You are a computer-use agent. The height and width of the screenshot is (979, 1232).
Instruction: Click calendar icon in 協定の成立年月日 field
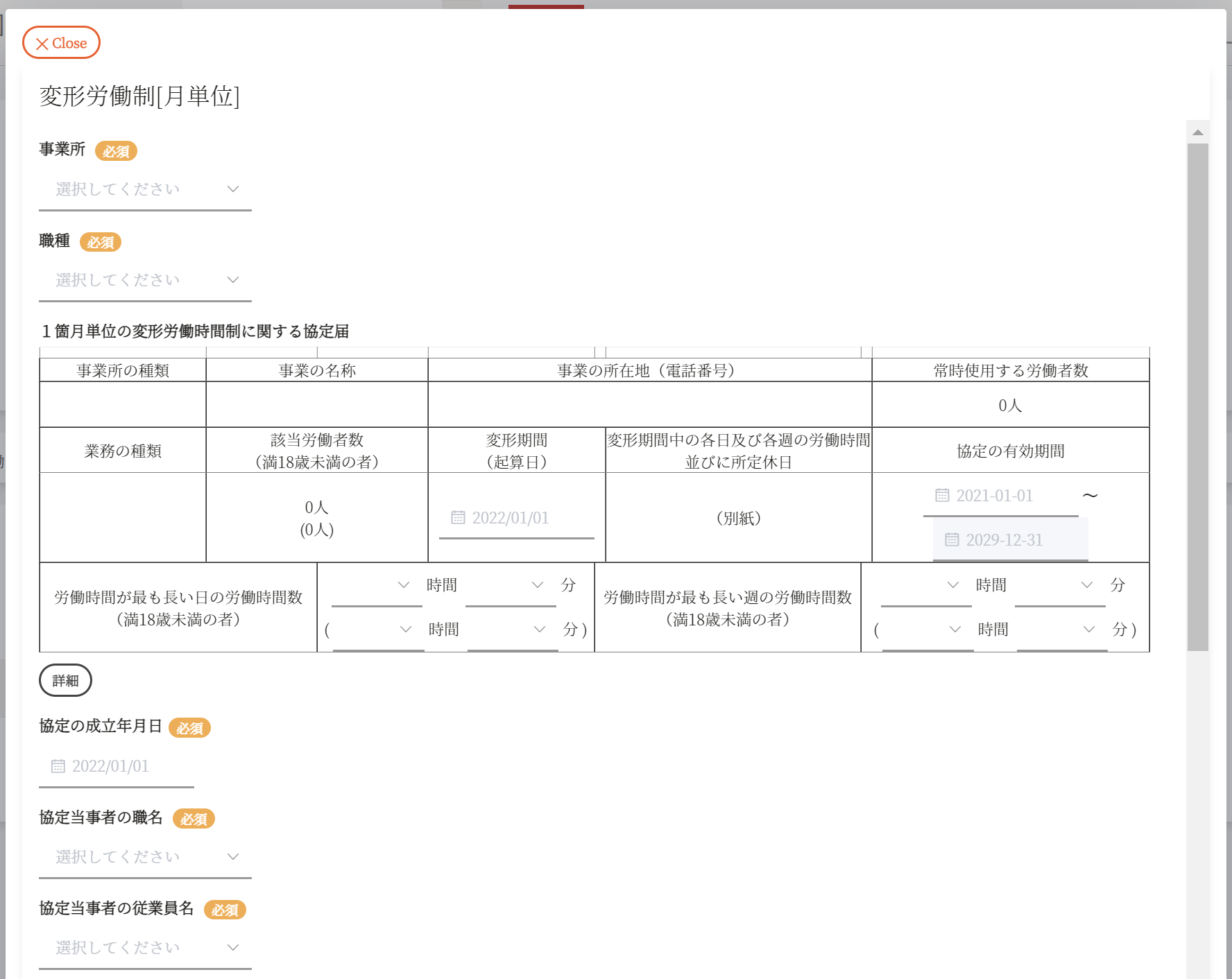pos(58,766)
